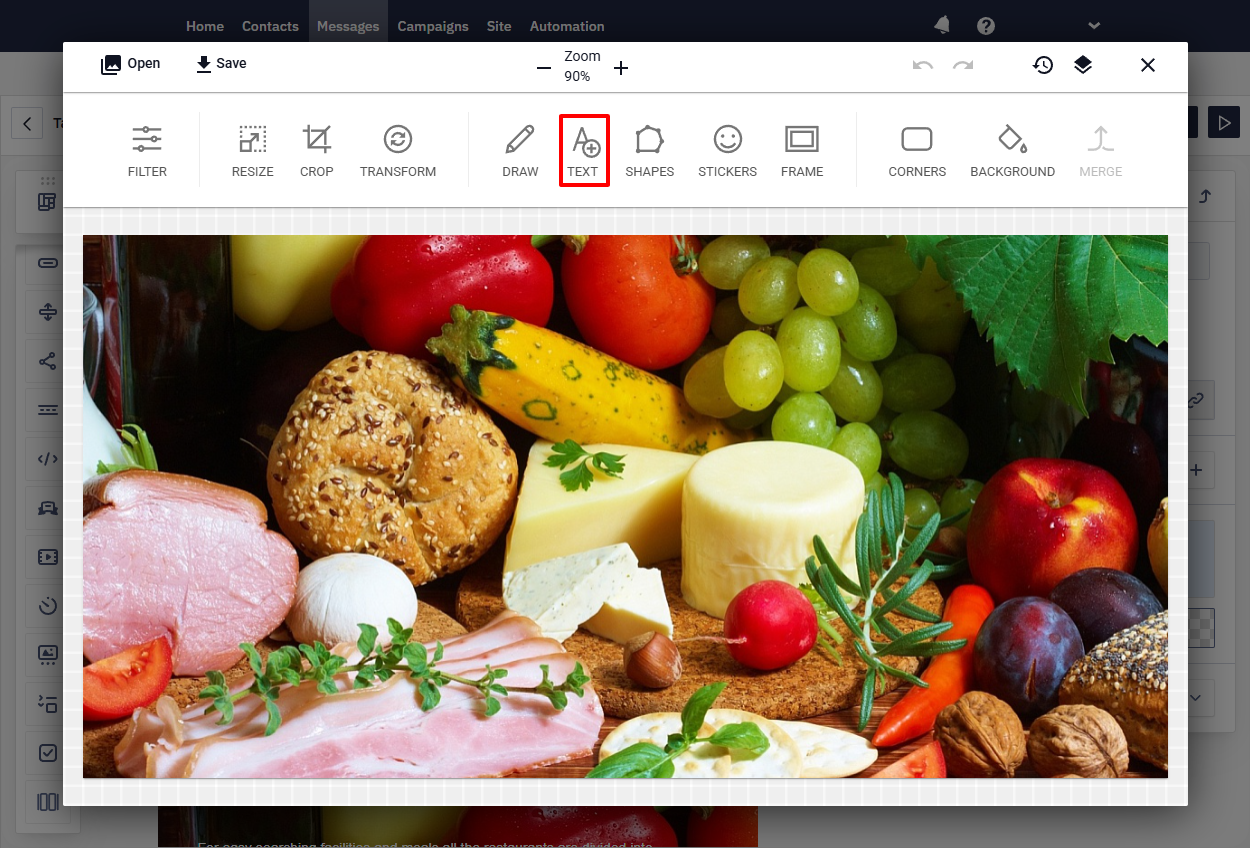
Task: Add text with the Text tool
Action: tap(584, 151)
